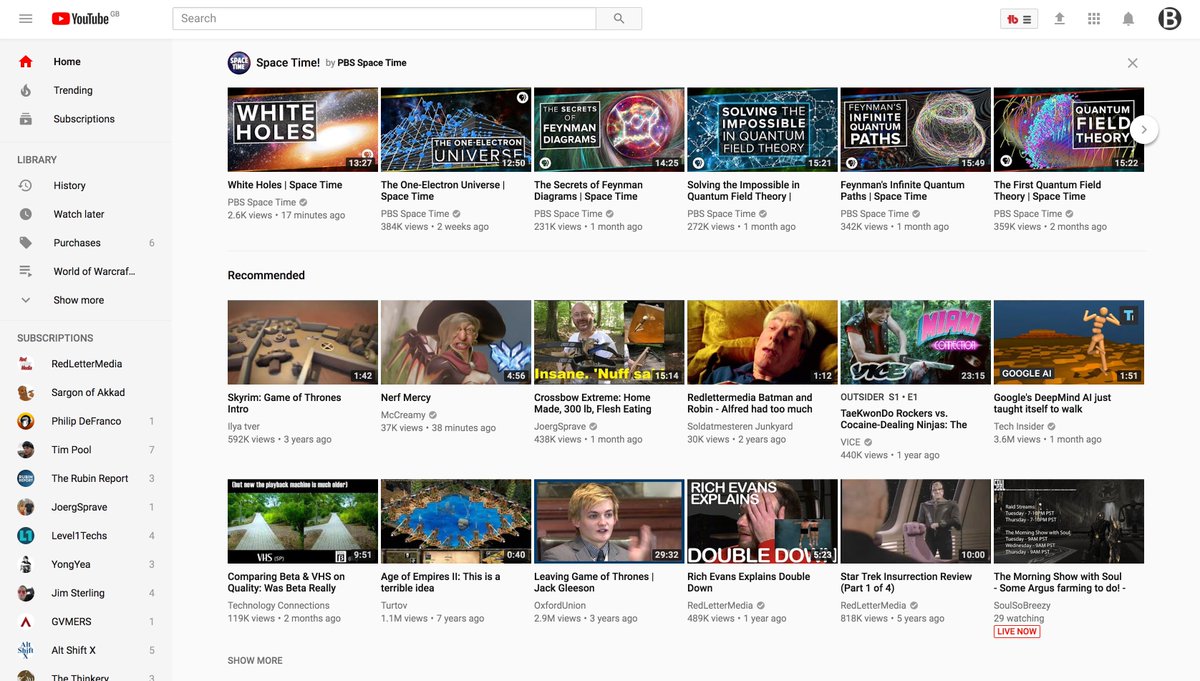Click the GVMERS channel avatar
This screenshot has width=1200, height=681.
pos(26,622)
